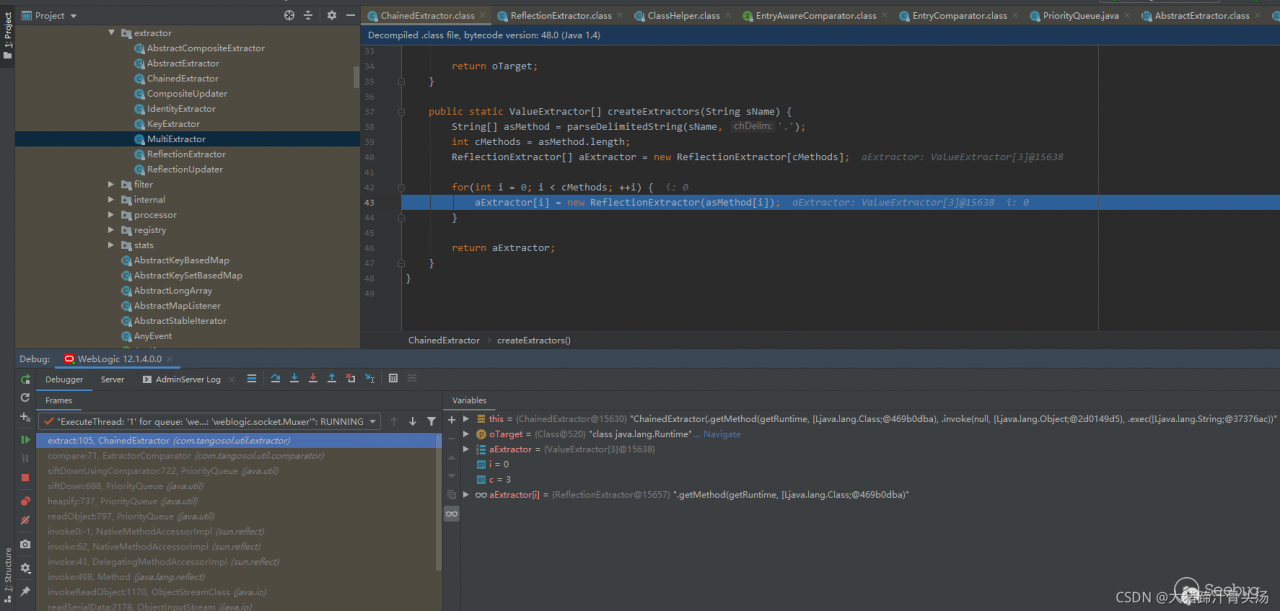Toggle the pin tab icon in debug sidebar
Viewport: 1280px width, 611px height.
[x=25, y=592]
